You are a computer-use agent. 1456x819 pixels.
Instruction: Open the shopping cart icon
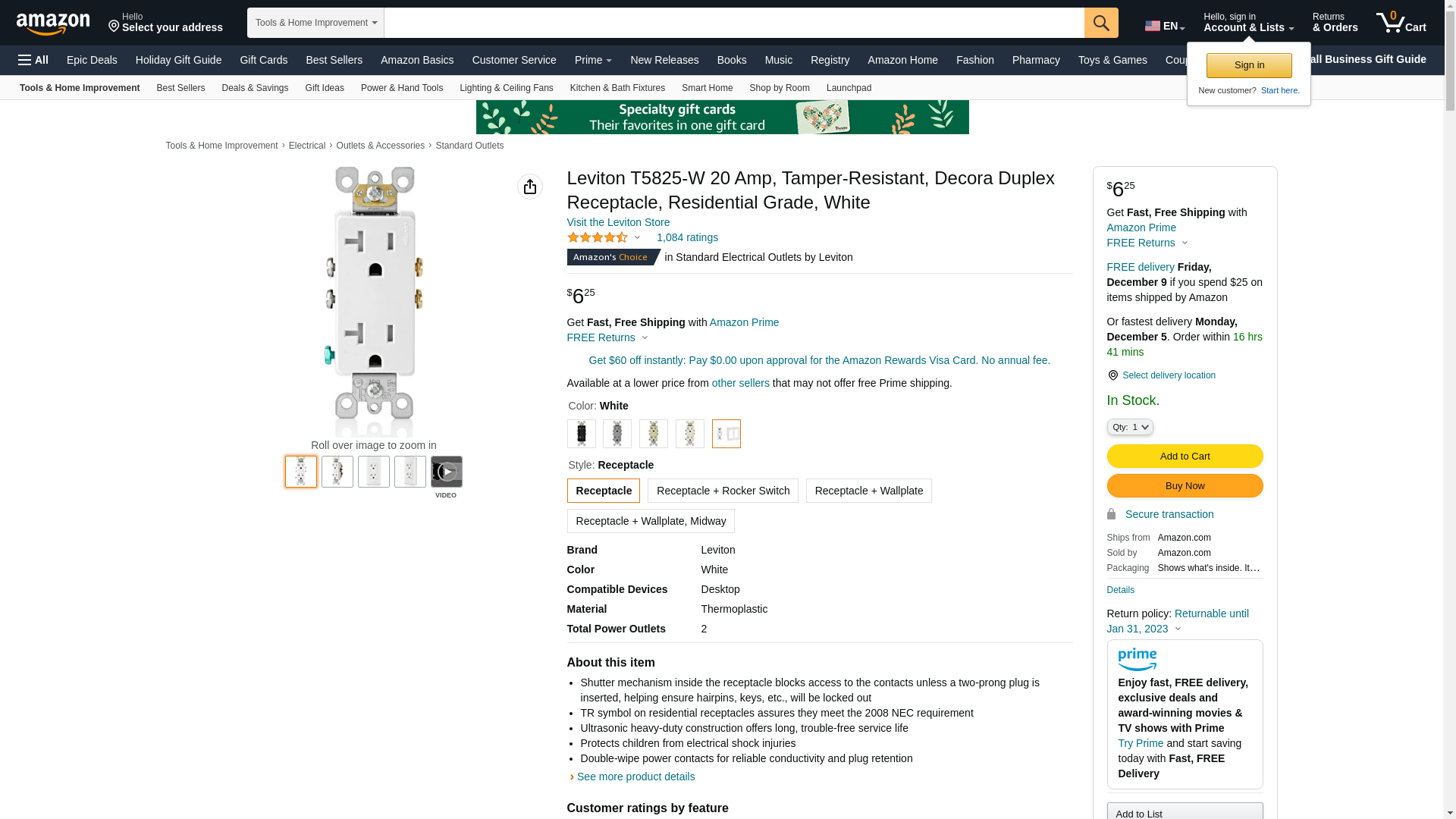(1401, 23)
